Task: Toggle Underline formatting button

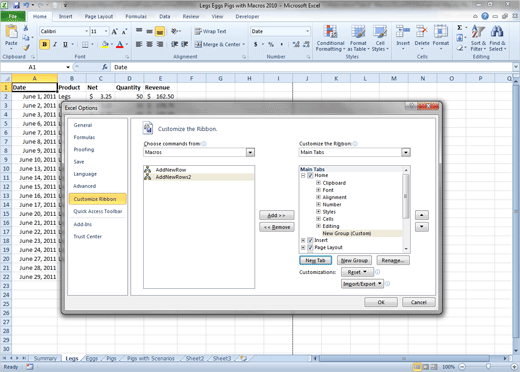Action: (x=65, y=44)
